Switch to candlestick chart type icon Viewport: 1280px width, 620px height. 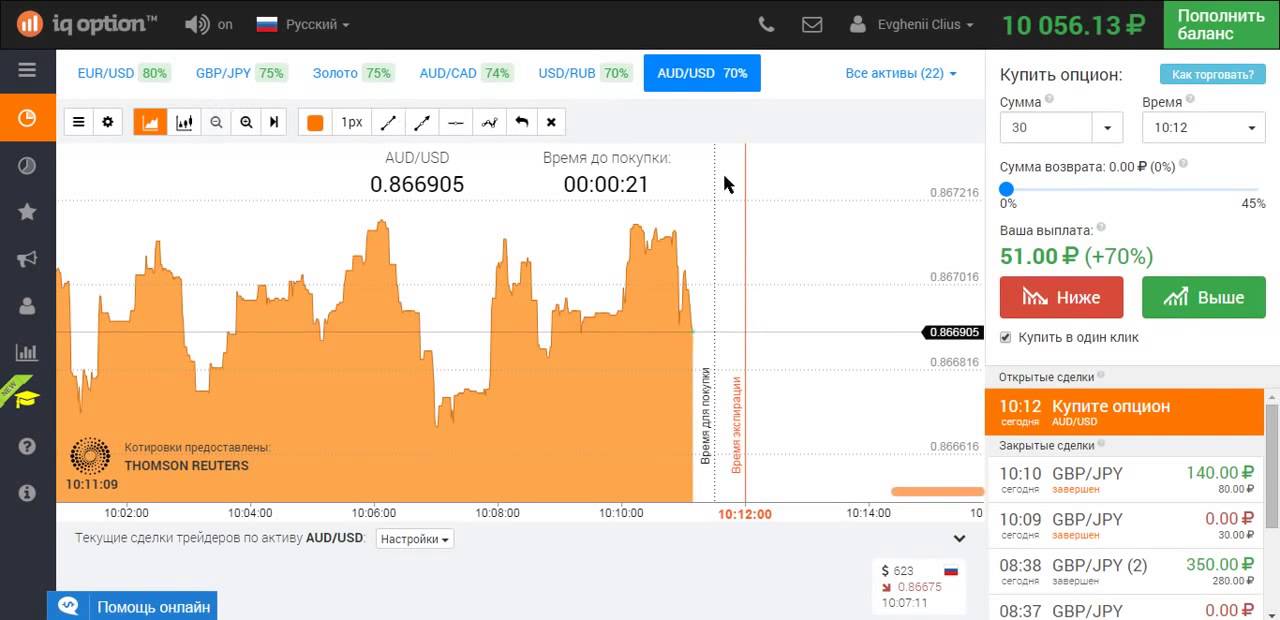pos(184,122)
